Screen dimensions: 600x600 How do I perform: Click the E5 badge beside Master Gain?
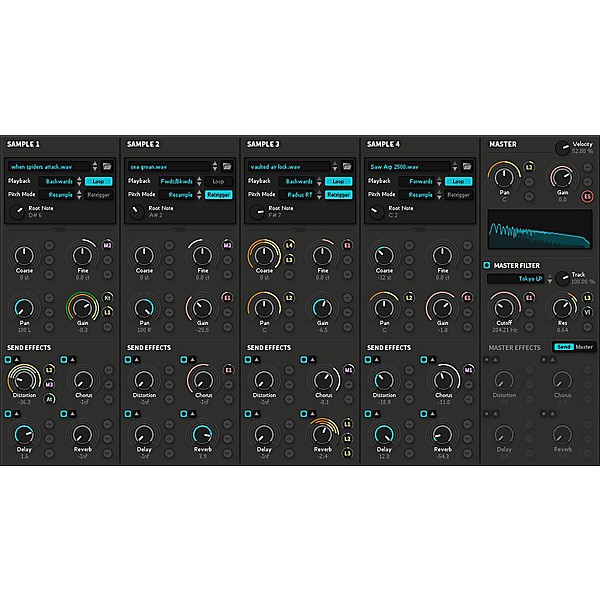[x=586, y=198]
